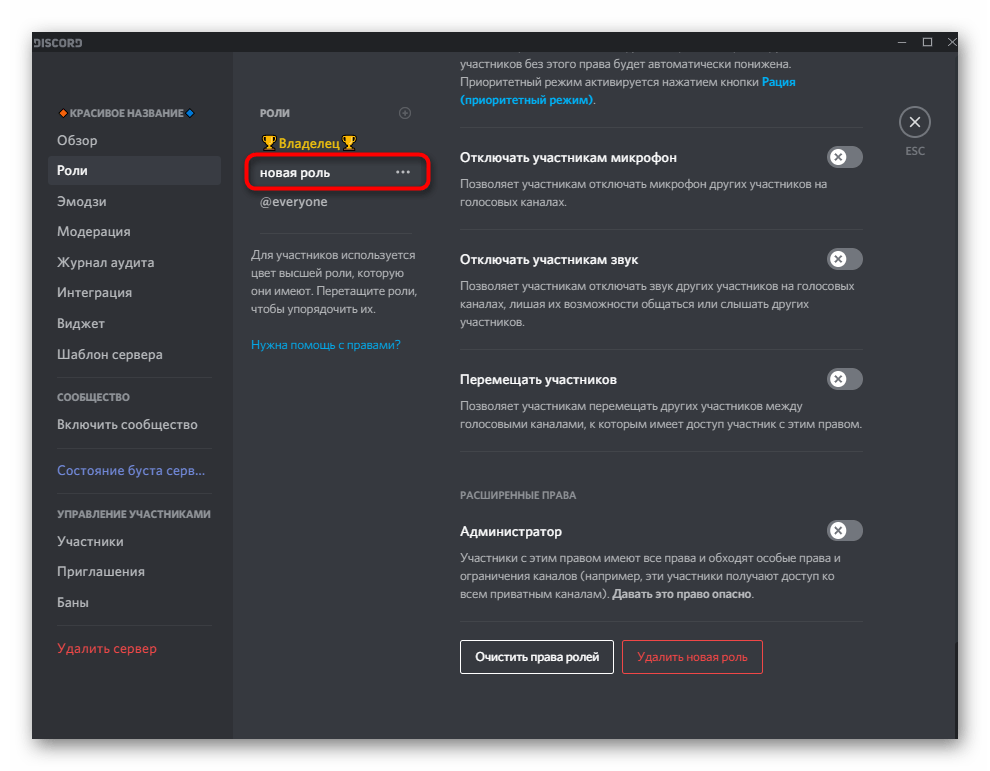Click the add role plus icon
This screenshot has height=771, width=990.
[405, 113]
